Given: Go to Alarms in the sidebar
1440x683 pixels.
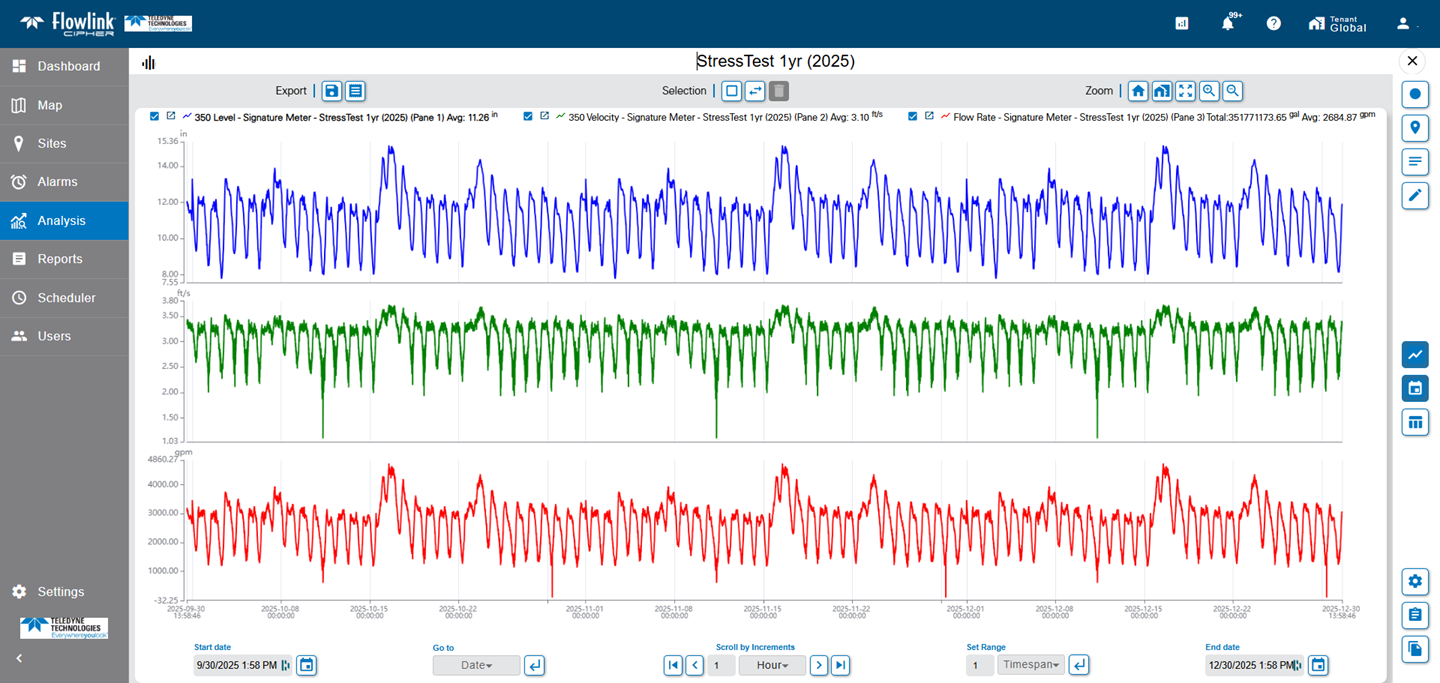Looking at the screenshot, I should pos(57,182).
